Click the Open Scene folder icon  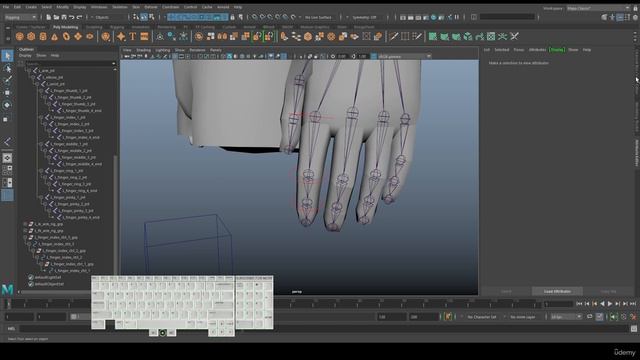[x=56, y=17]
